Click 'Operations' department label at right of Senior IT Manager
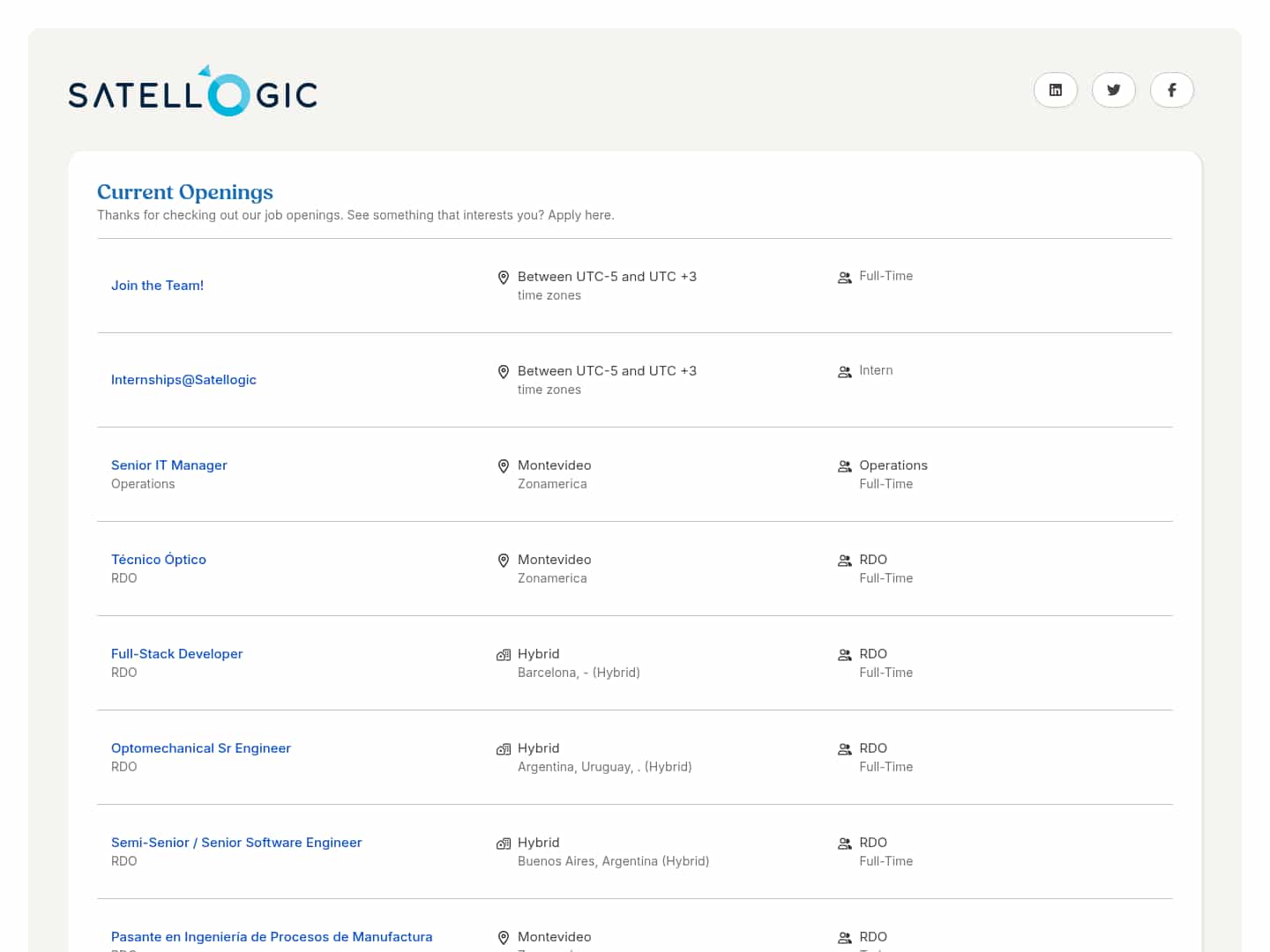The width and height of the screenshot is (1270, 952). point(893,465)
